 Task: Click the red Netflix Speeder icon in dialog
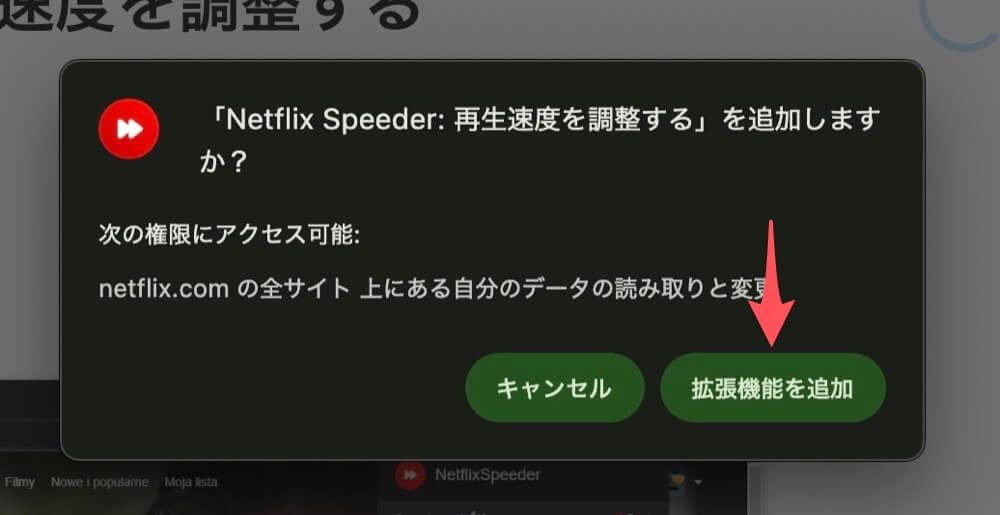click(129, 129)
